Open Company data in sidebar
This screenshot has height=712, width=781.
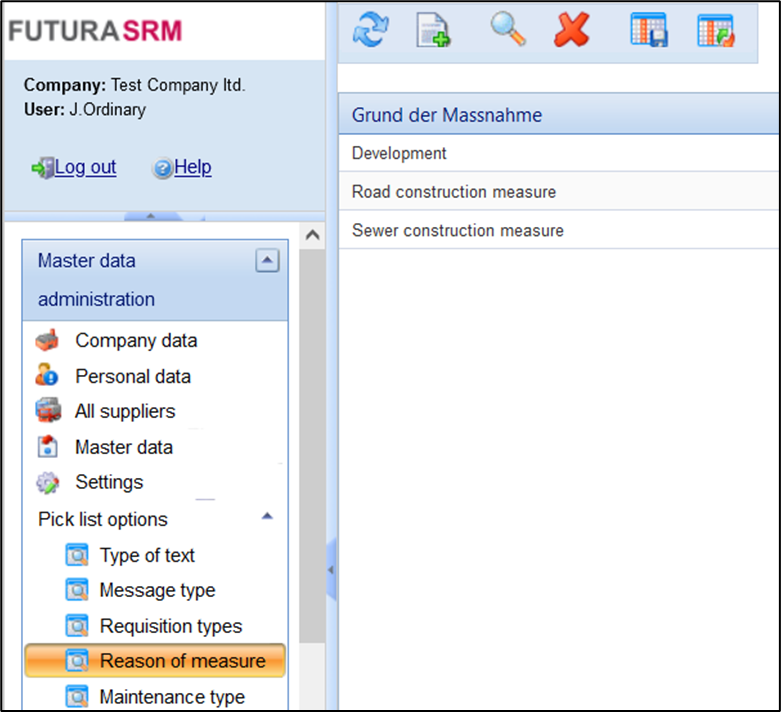coord(136,341)
